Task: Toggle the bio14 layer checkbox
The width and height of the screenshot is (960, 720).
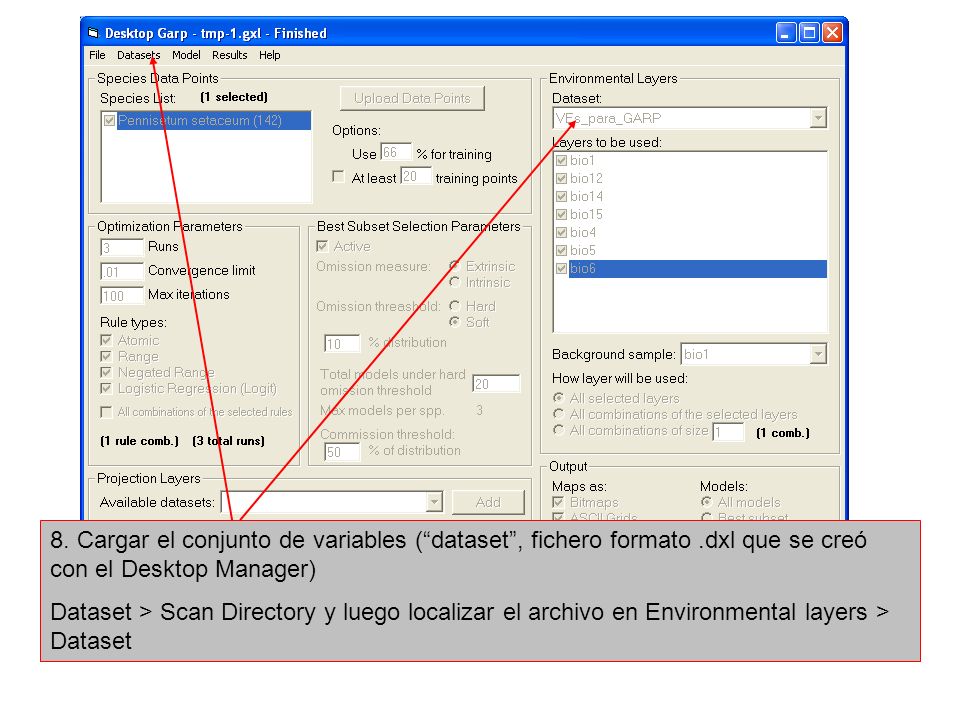Action: click(x=561, y=197)
